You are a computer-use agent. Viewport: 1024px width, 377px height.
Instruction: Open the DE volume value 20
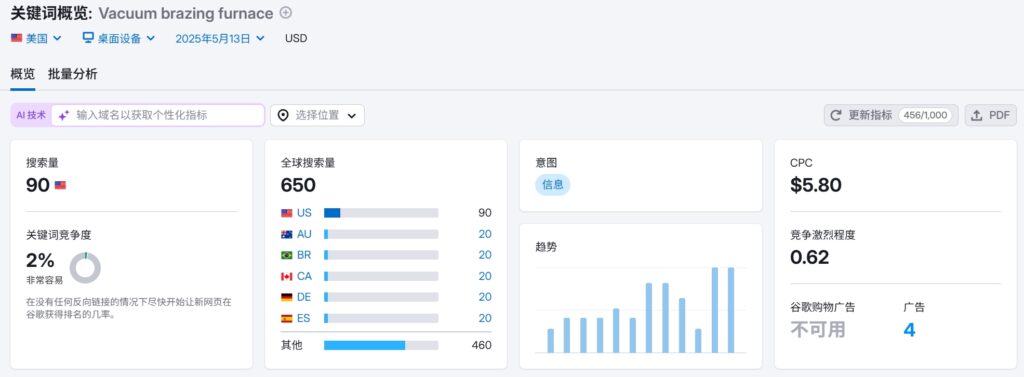(x=485, y=297)
